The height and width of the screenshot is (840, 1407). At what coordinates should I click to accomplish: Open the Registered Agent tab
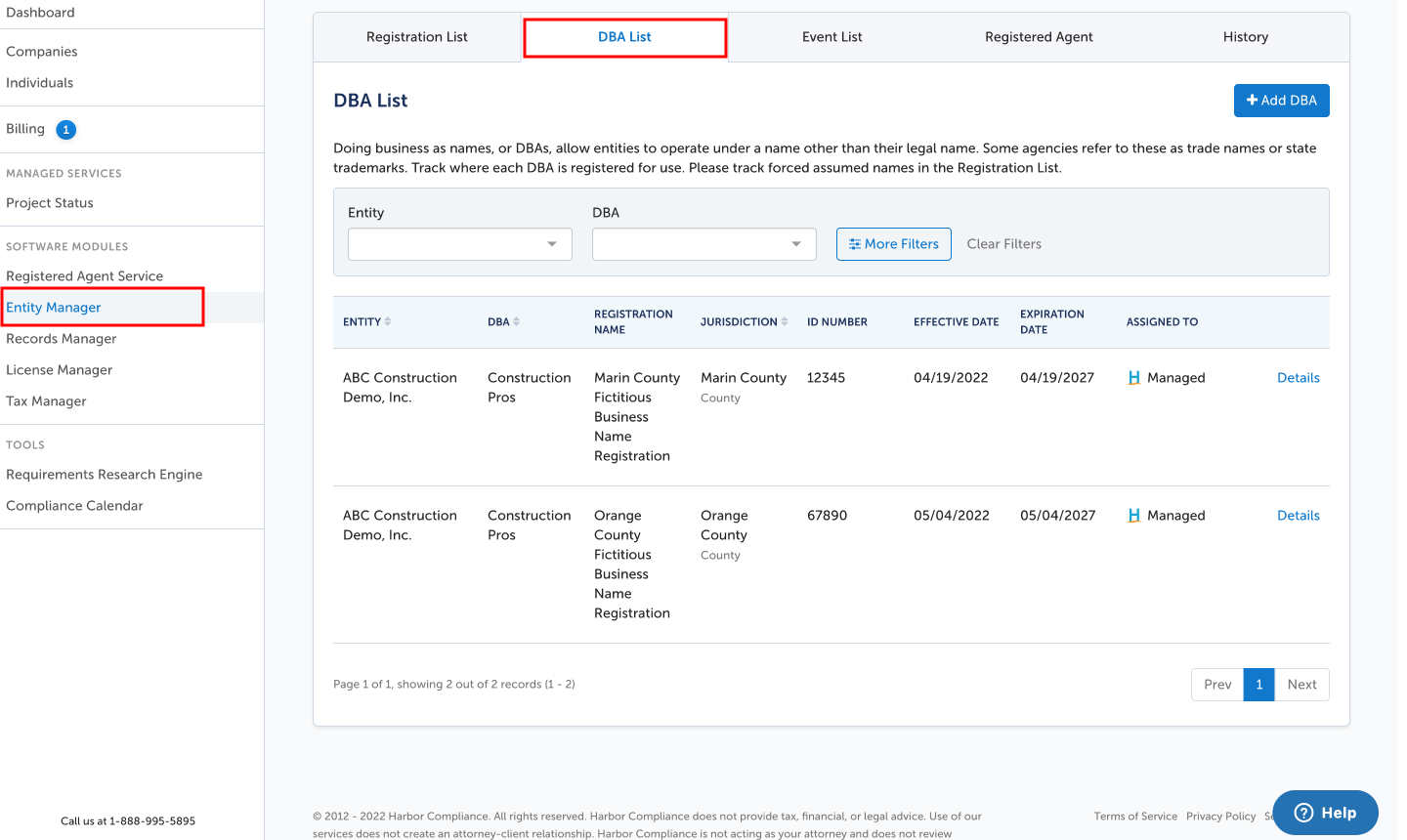pos(1039,37)
